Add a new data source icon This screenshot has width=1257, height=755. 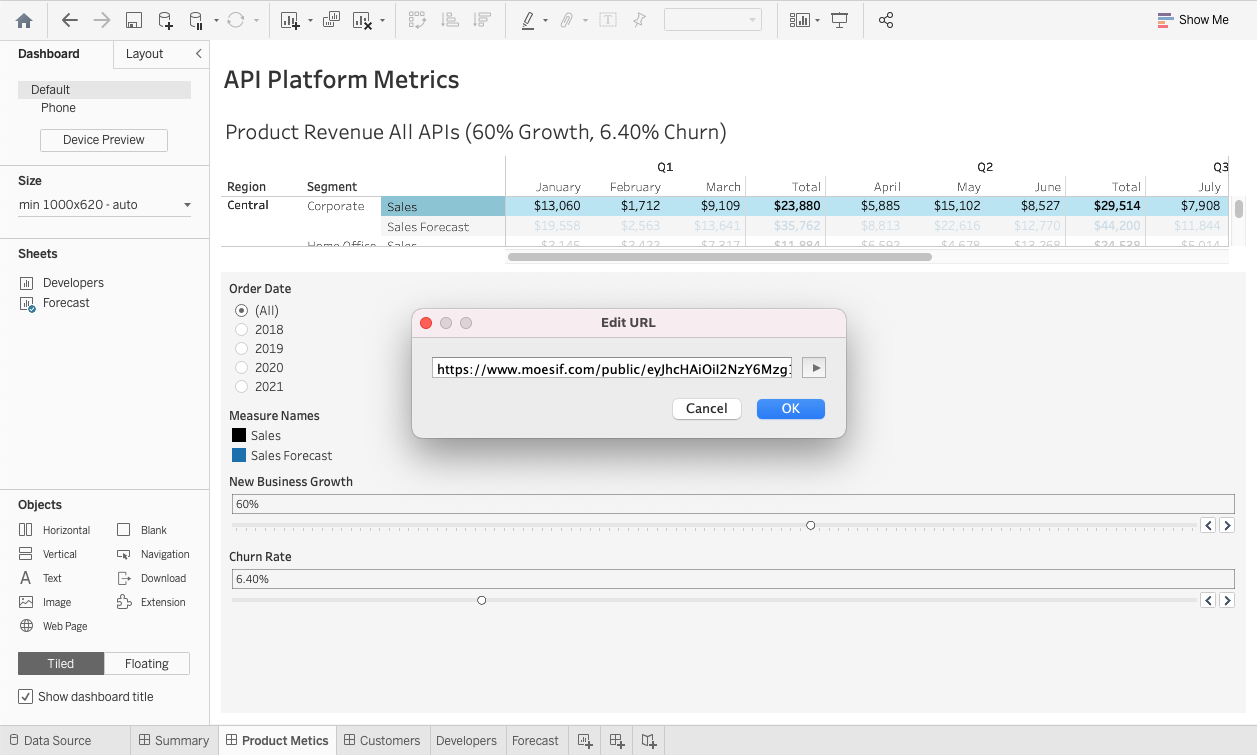coord(165,20)
